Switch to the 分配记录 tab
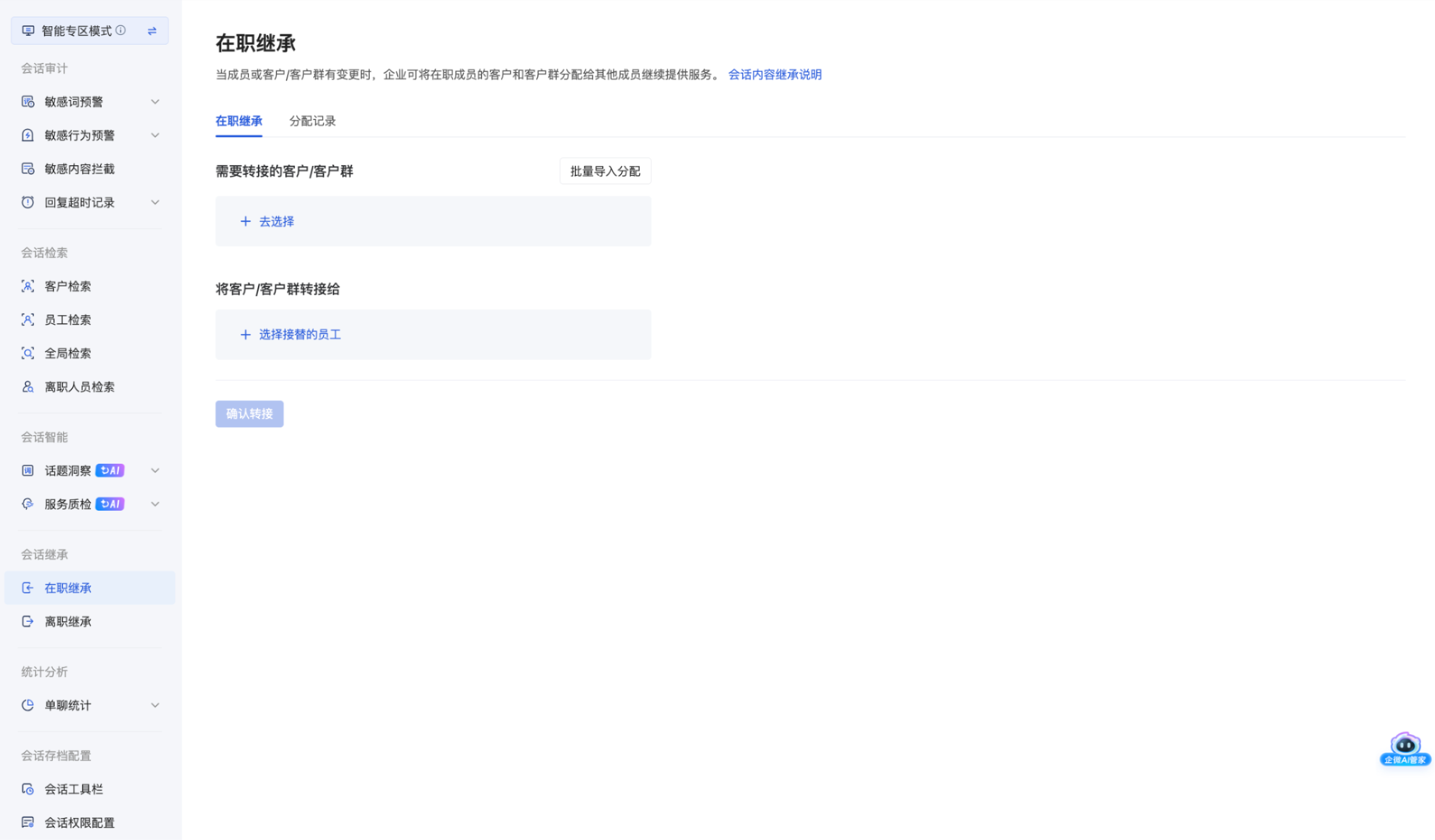Image resolution: width=1435 pixels, height=840 pixels. (313, 121)
